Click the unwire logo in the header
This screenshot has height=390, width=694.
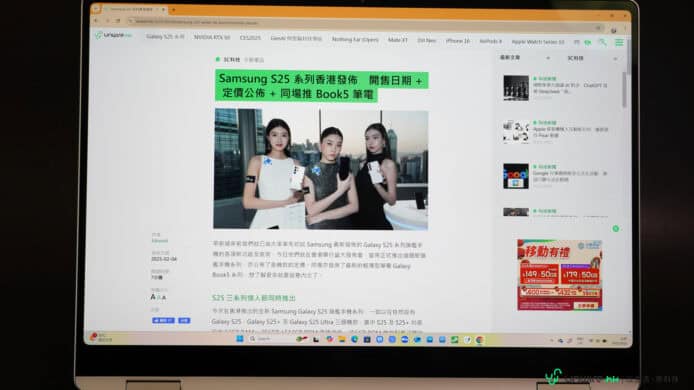tap(114, 35)
